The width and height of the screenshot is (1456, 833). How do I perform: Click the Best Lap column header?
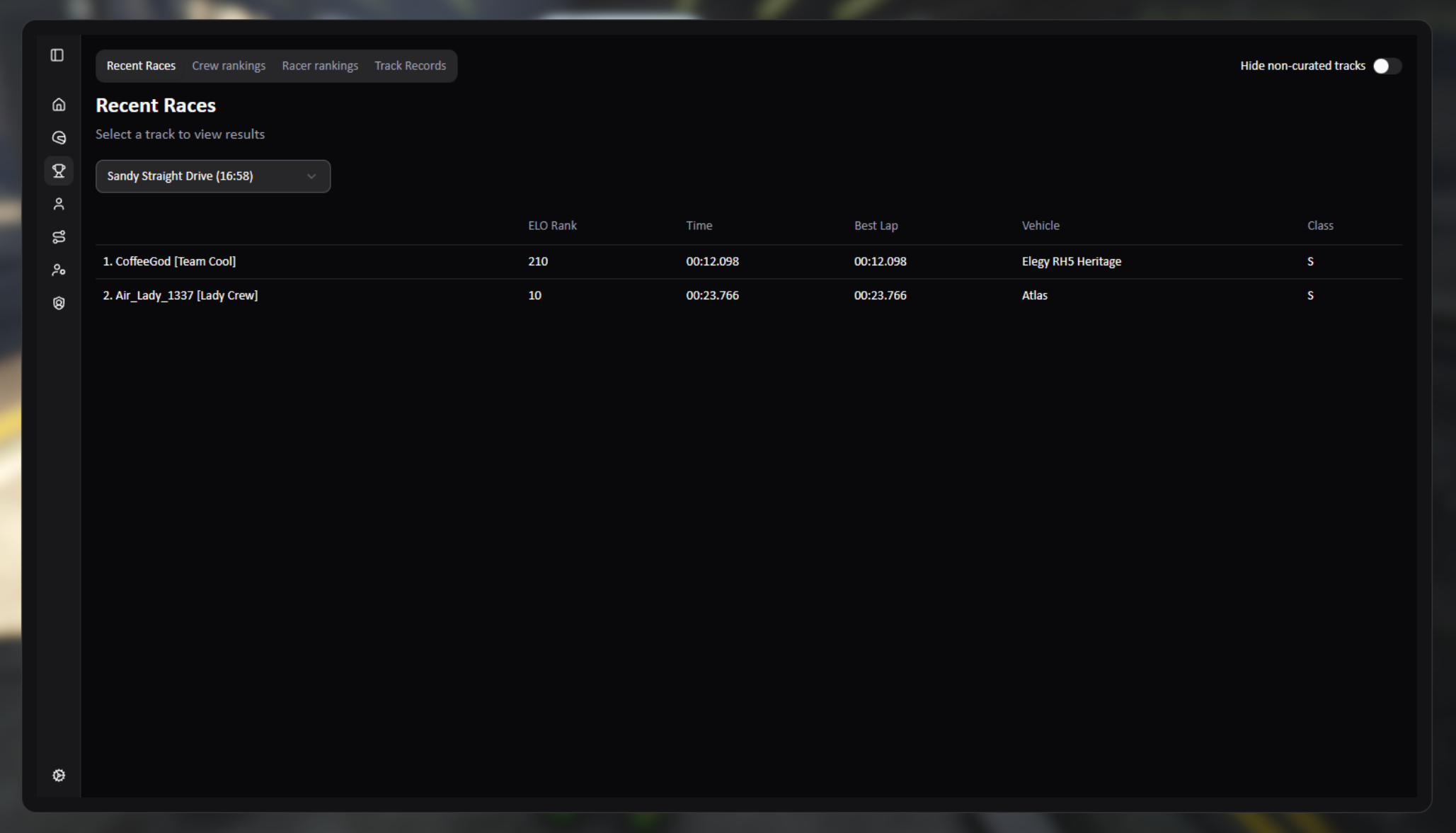876,226
